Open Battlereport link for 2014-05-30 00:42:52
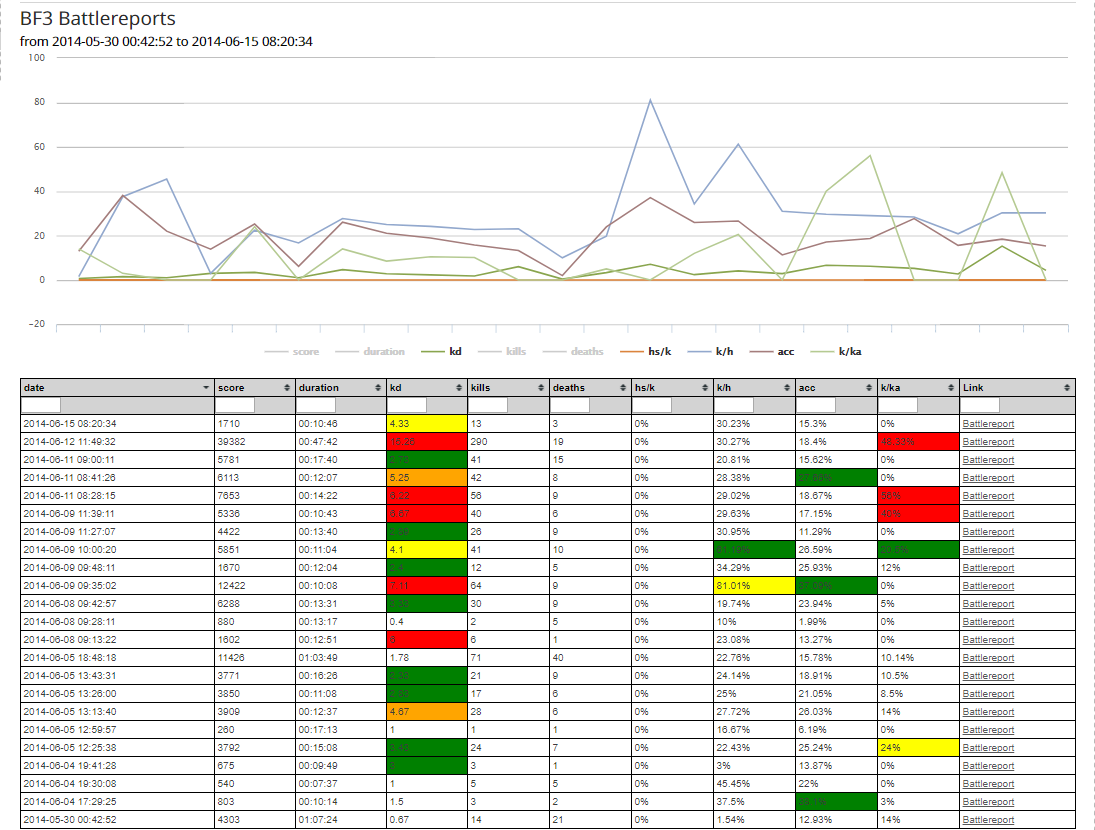1095x830 pixels. click(988, 820)
